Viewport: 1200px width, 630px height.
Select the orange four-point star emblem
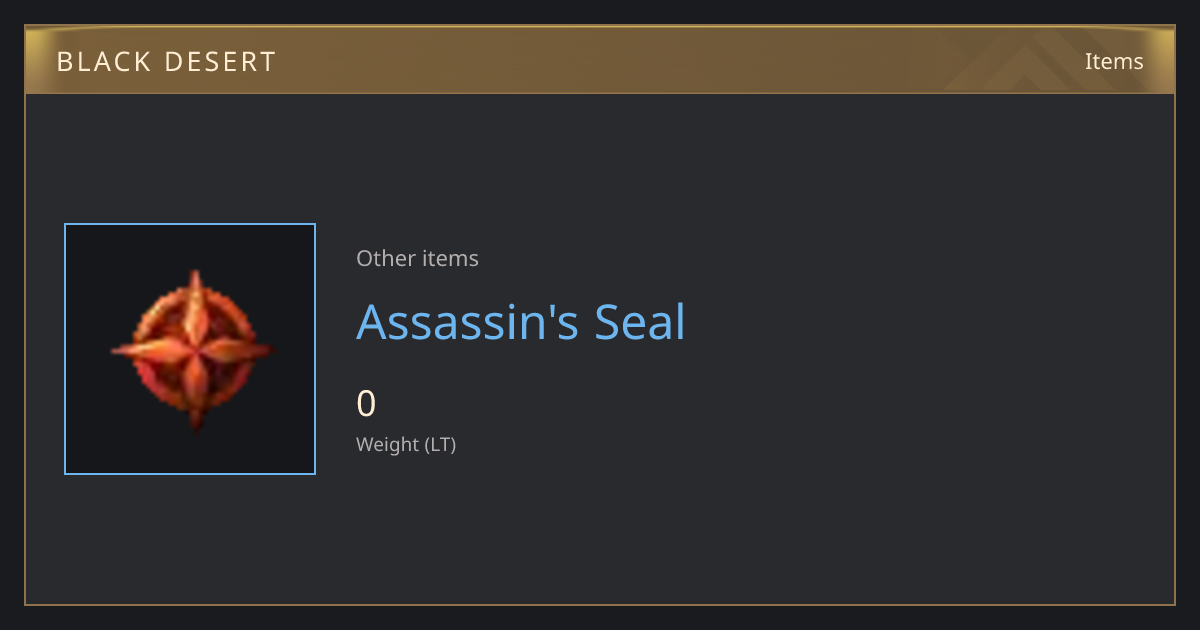coord(191,350)
